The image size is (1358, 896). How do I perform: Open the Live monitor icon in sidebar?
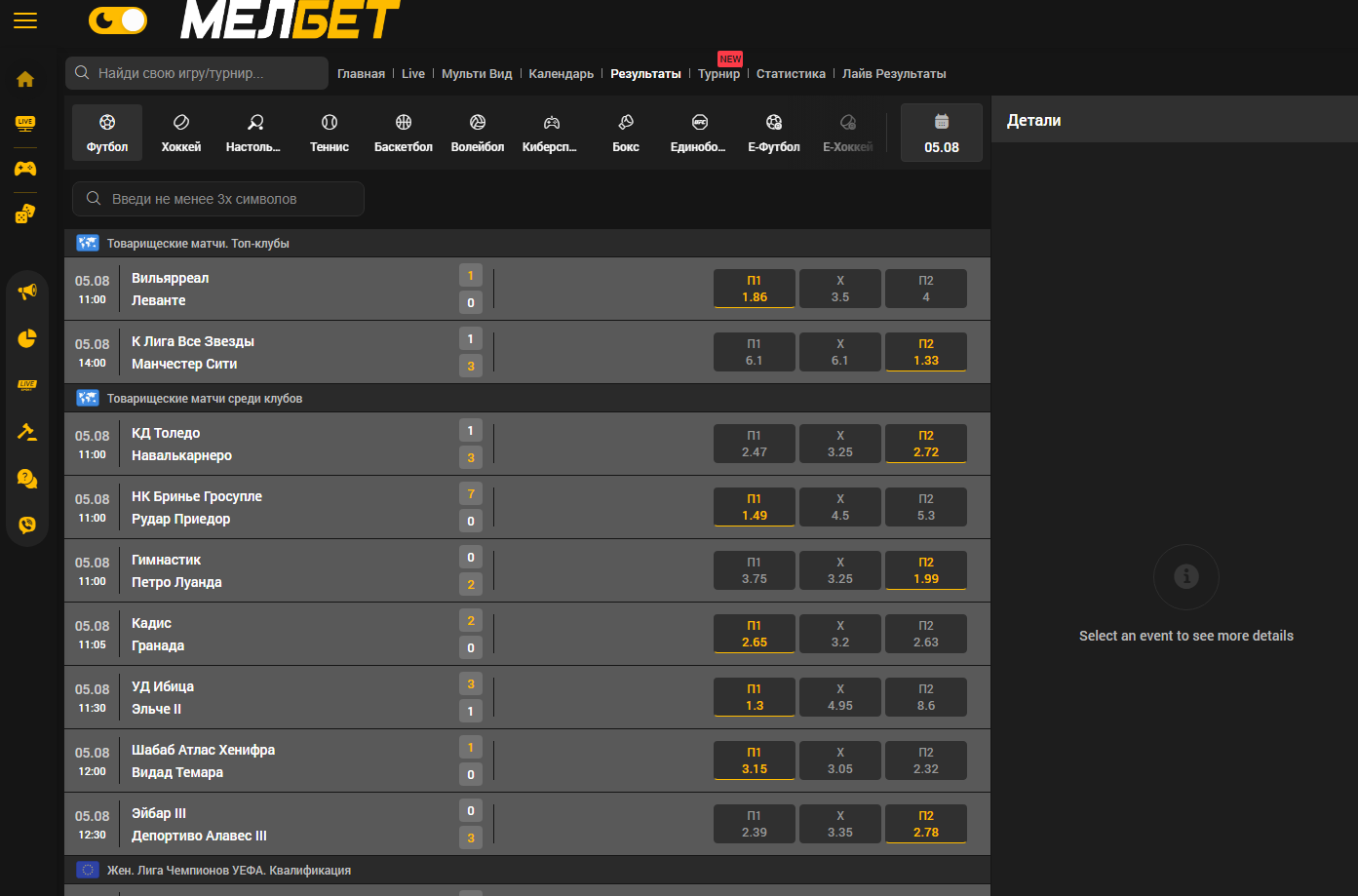(x=25, y=124)
